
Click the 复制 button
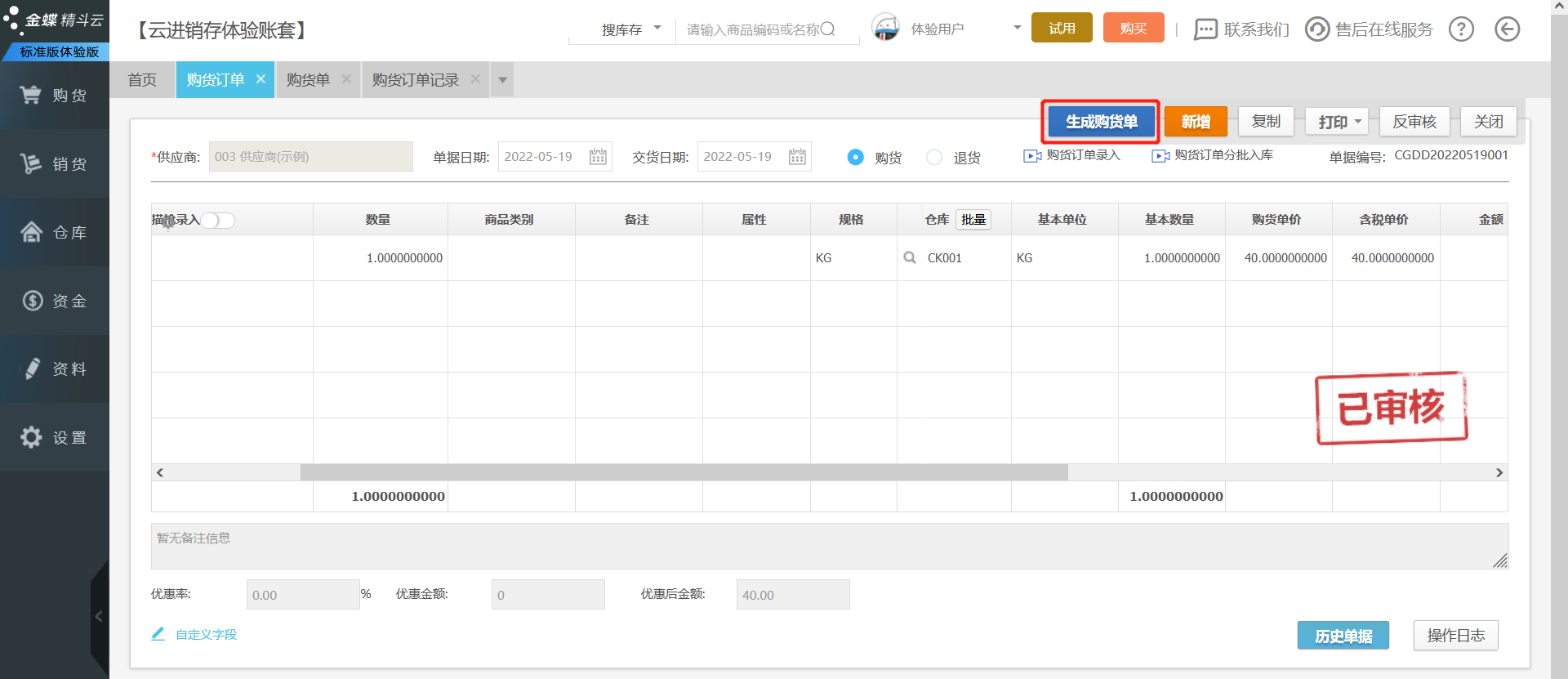click(1267, 122)
